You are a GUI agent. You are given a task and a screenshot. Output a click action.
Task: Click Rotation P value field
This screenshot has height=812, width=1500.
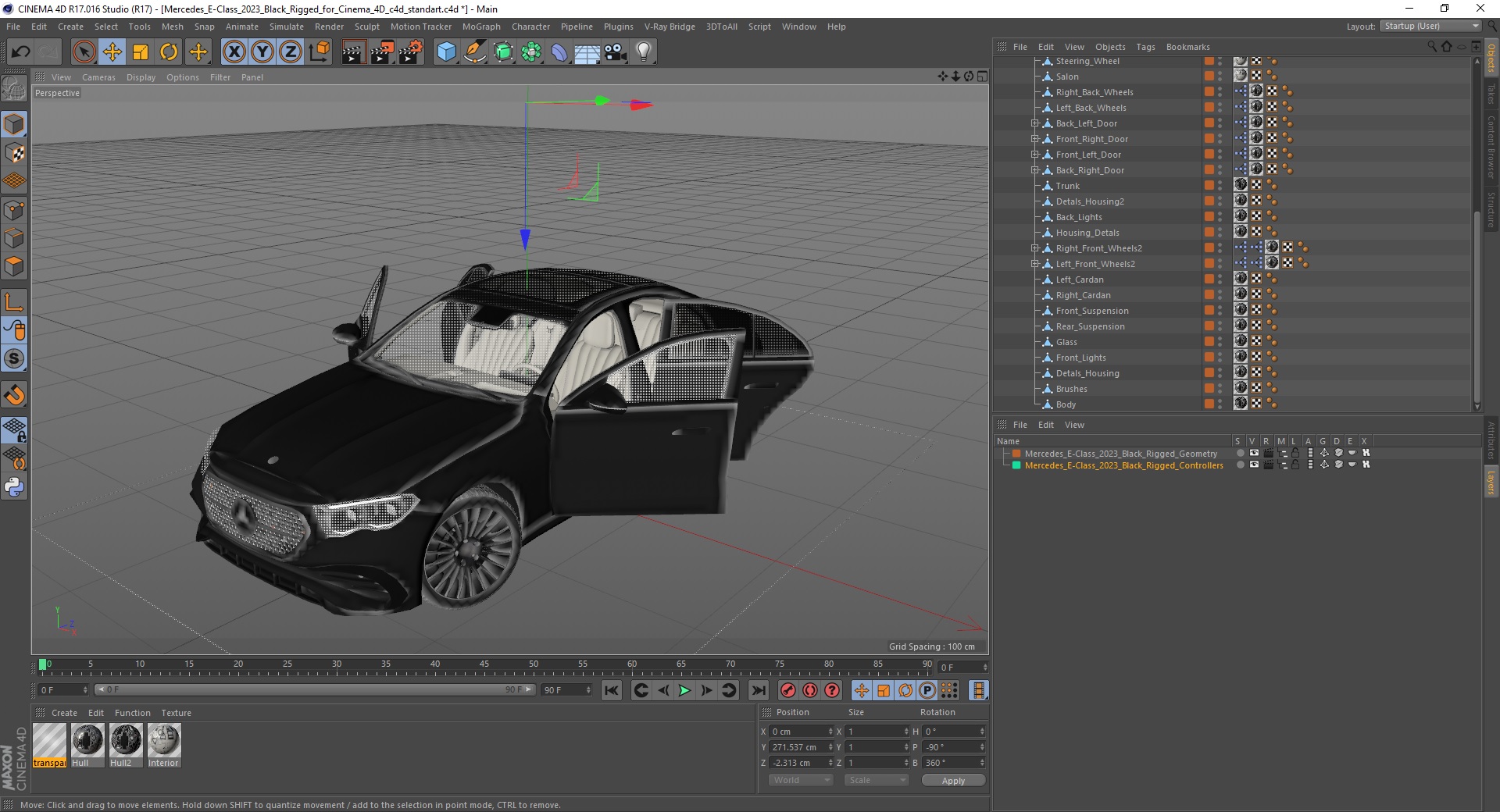pos(954,747)
